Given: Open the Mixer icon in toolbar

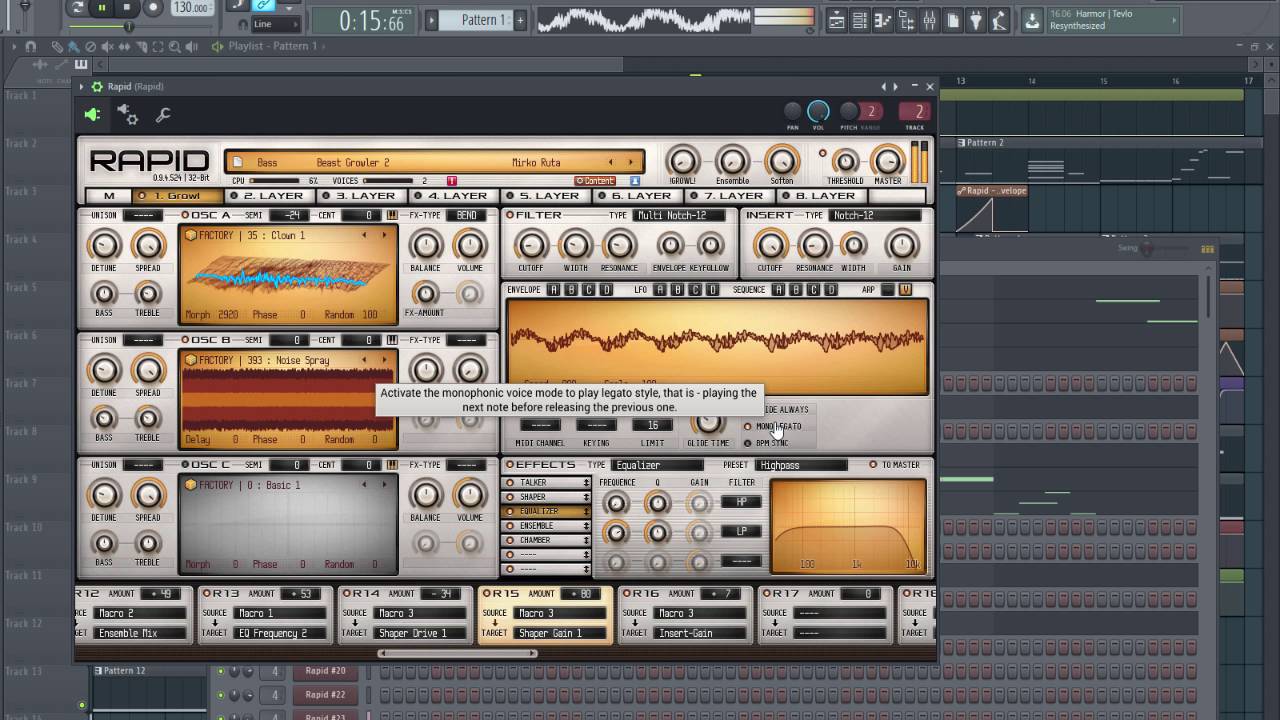Looking at the screenshot, I should tap(929, 20).
